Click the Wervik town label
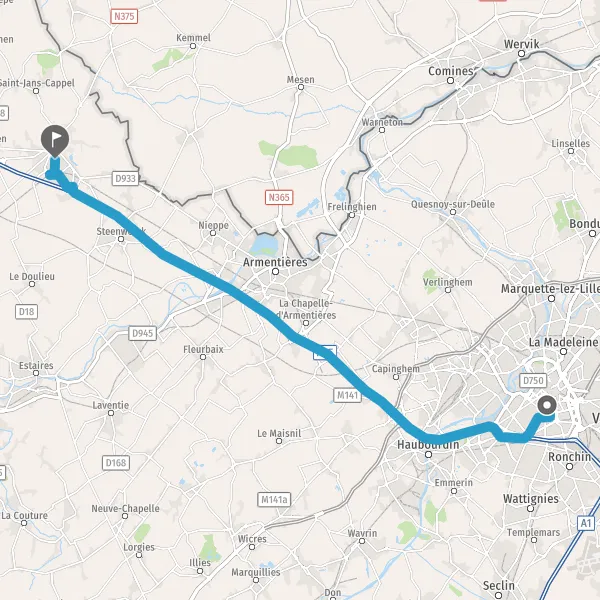This screenshot has height=600, width=600. (x=521, y=44)
